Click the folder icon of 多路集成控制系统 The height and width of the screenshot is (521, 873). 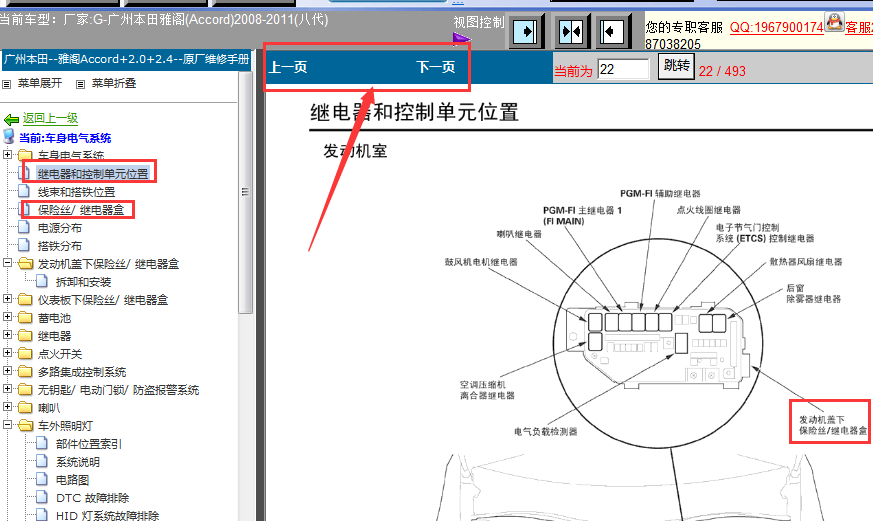tap(24, 372)
